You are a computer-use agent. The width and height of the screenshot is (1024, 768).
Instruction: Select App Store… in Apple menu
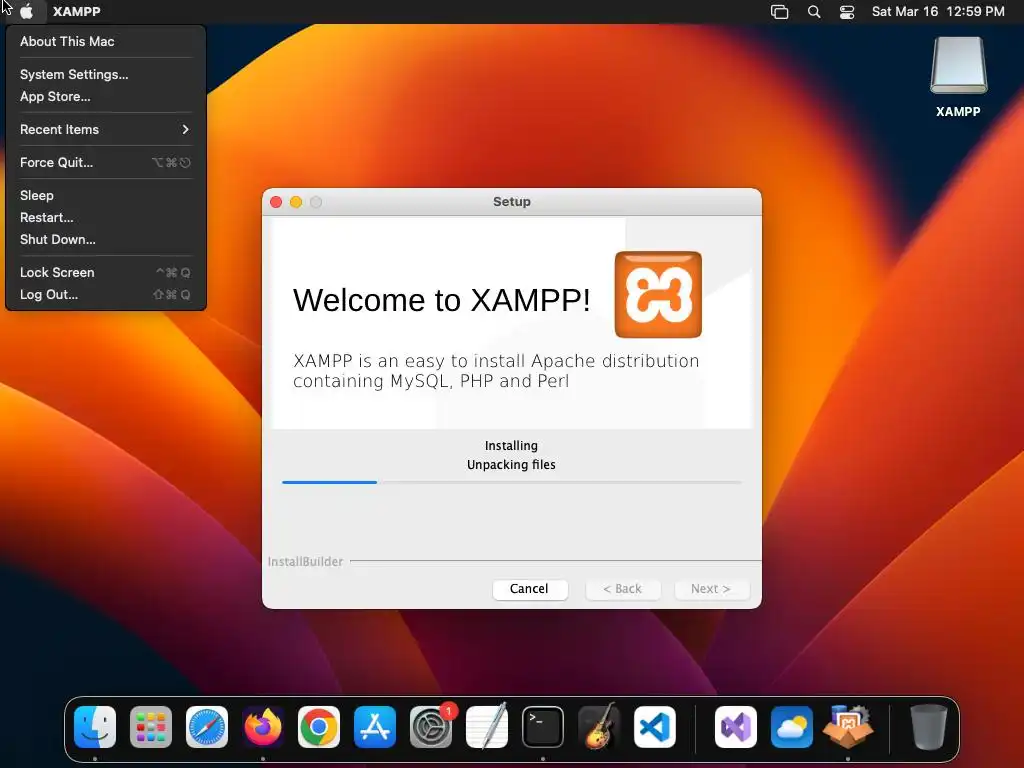(x=105, y=97)
